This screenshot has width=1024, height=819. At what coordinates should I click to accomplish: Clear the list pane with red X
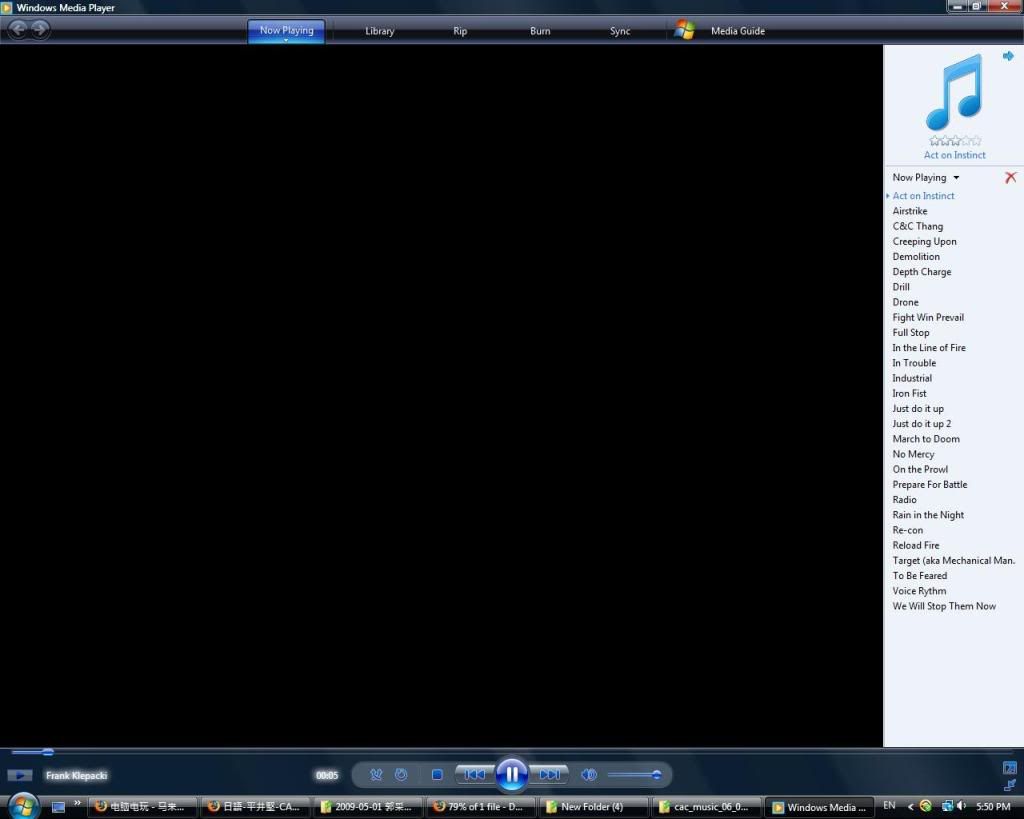(1010, 177)
